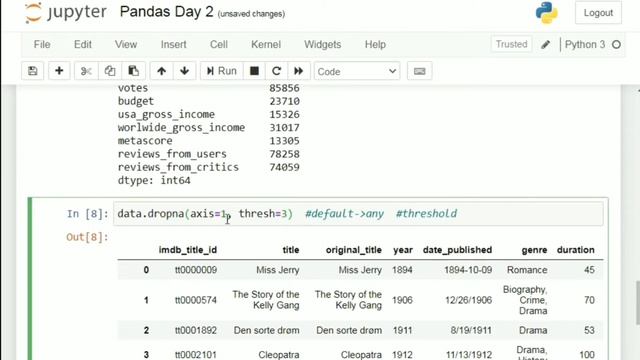
Task: Click date cell 1894-10-09
Action: point(468,270)
